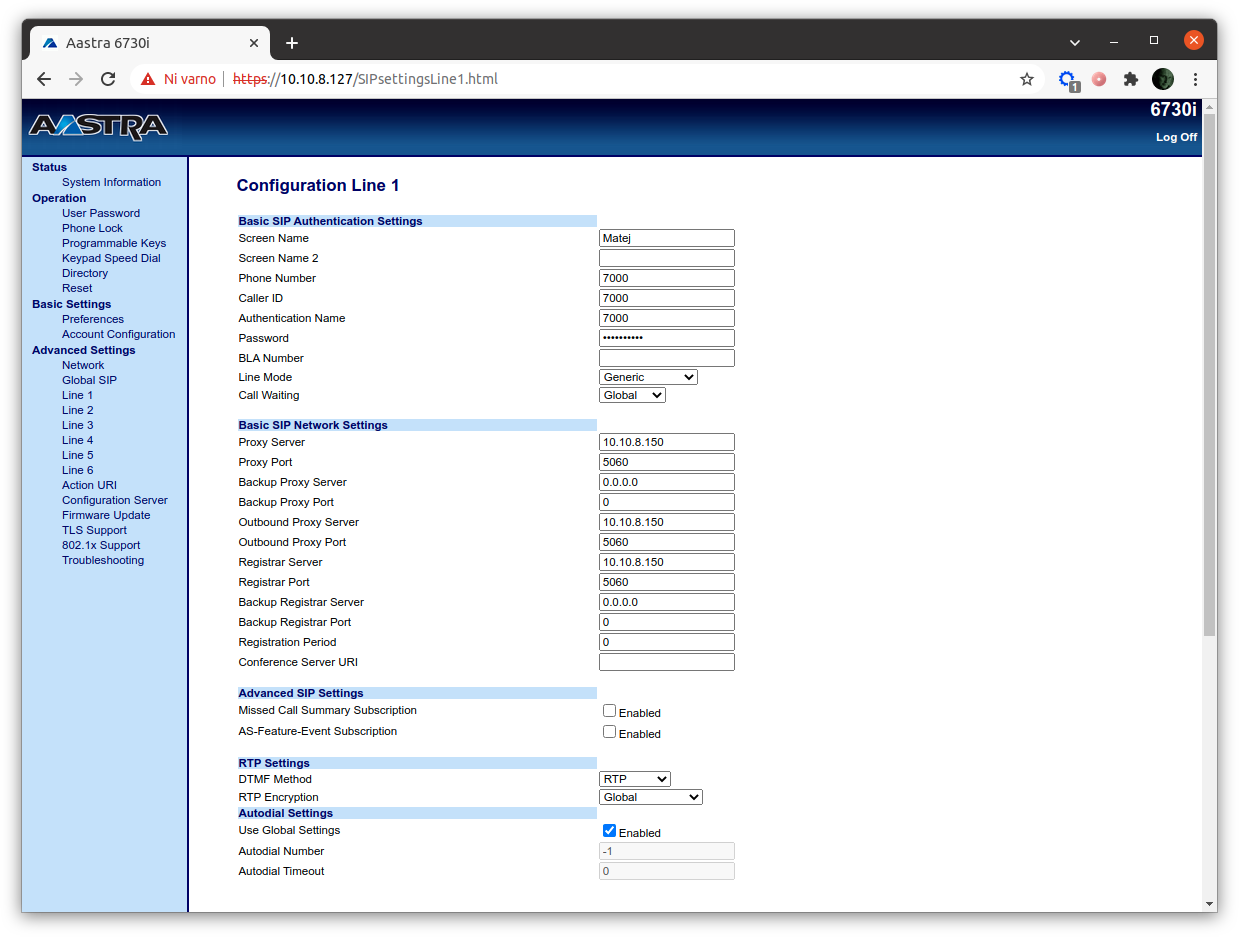Click the Log Off link

point(1175,136)
